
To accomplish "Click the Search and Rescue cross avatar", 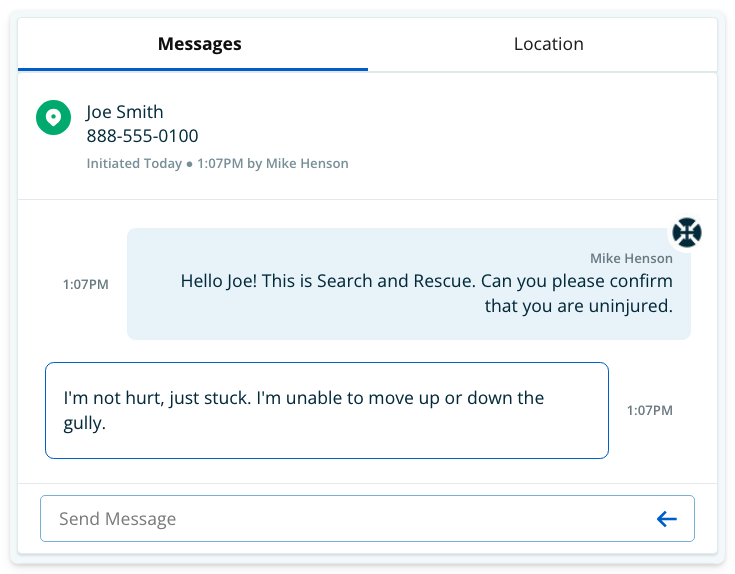I will 687,232.
